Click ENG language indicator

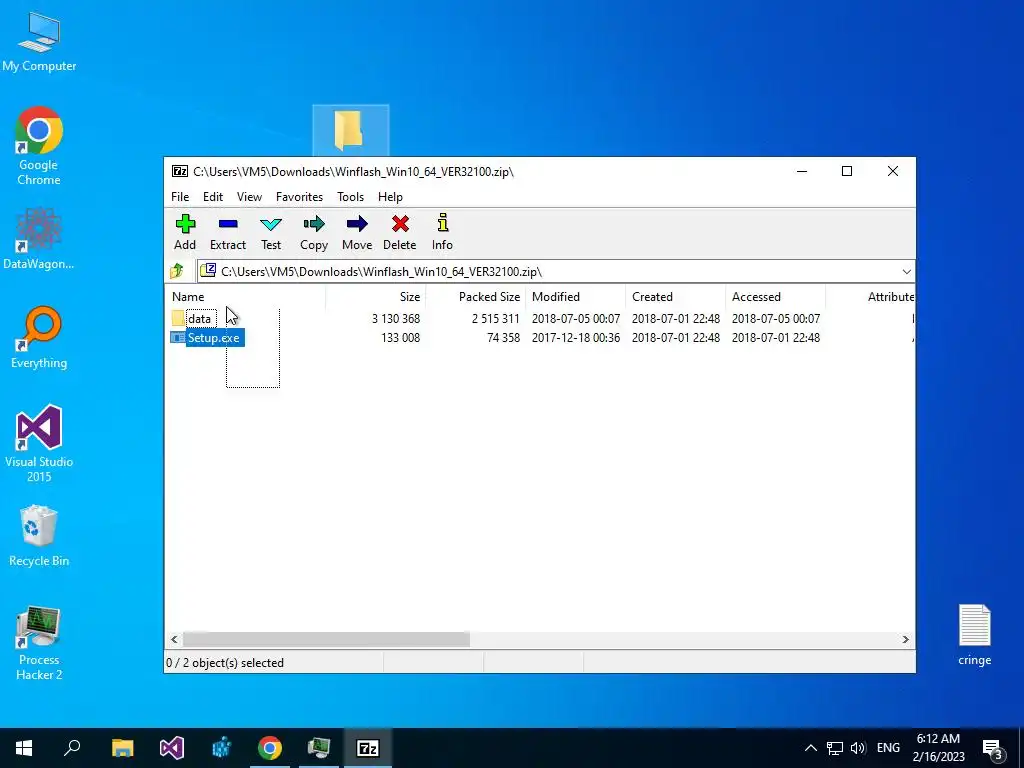(888, 748)
